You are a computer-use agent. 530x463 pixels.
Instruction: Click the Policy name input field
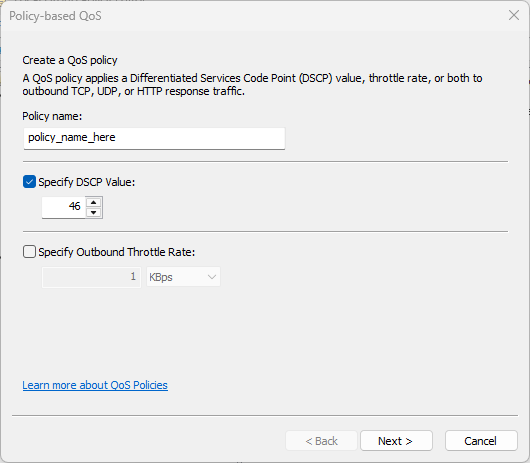click(154, 138)
